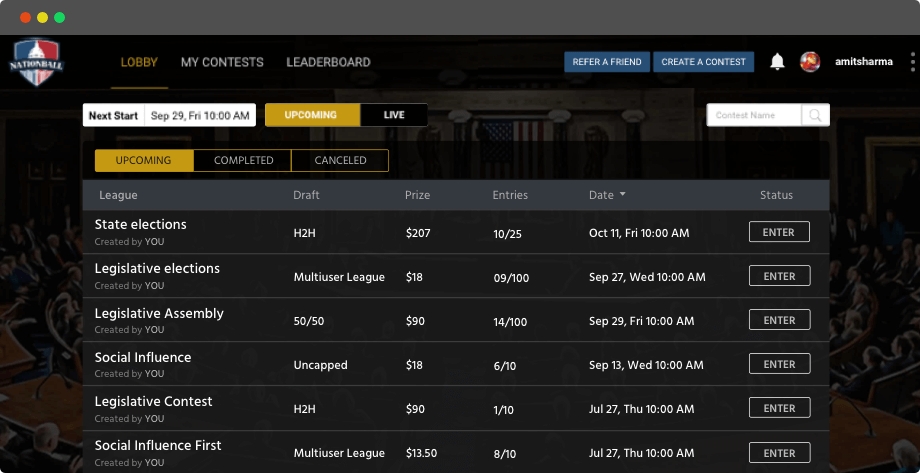Click the 14/100 entries value

click(x=510, y=322)
